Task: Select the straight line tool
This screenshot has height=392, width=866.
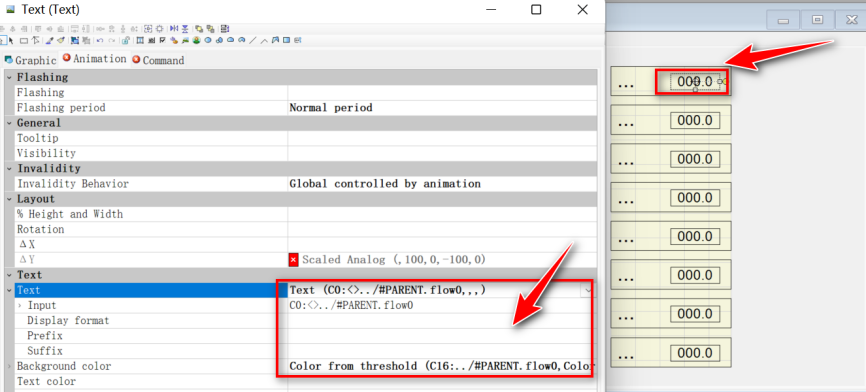Action: click(253, 40)
